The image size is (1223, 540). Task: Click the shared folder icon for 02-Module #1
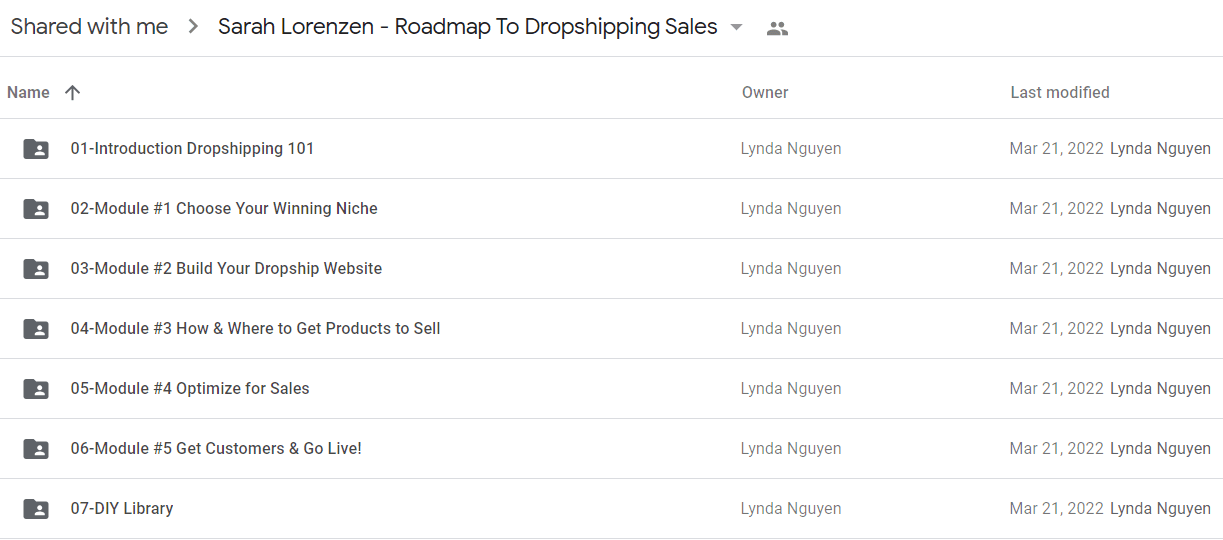tap(36, 209)
